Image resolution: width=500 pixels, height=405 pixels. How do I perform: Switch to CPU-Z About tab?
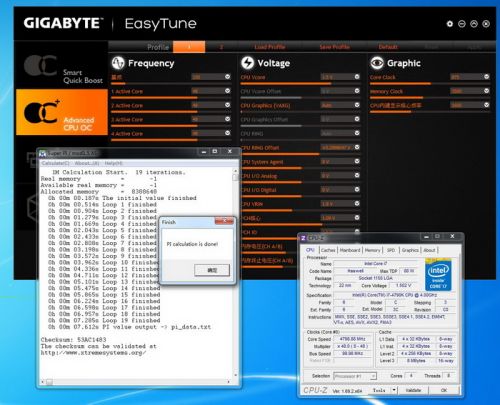(x=429, y=250)
